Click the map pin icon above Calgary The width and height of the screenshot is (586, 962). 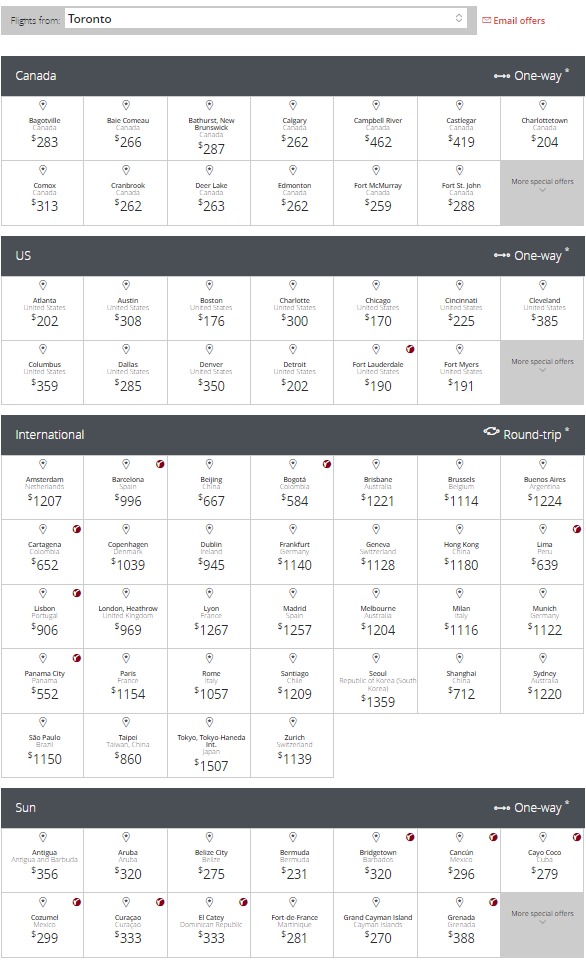pos(293,106)
